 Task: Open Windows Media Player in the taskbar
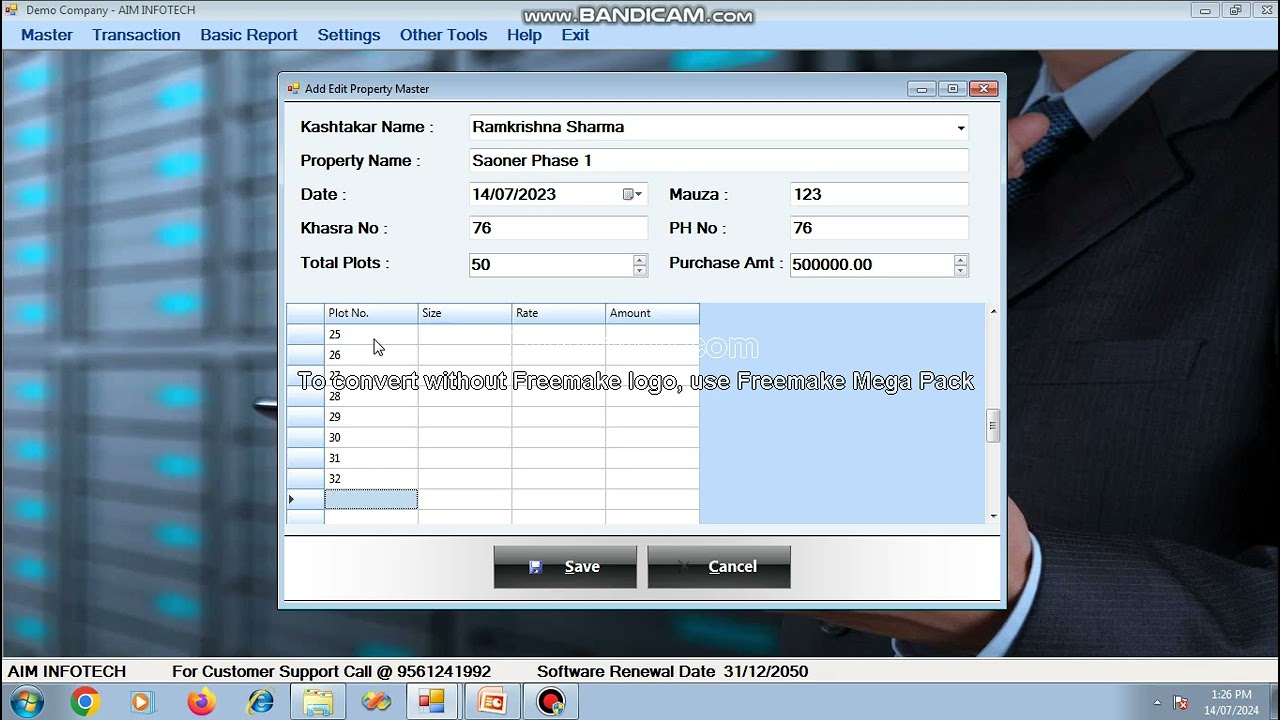141,702
